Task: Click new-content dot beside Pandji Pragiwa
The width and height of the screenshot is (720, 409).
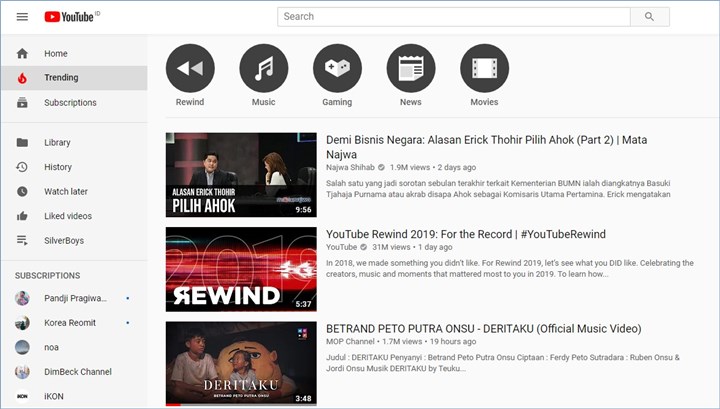Action: [128, 298]
